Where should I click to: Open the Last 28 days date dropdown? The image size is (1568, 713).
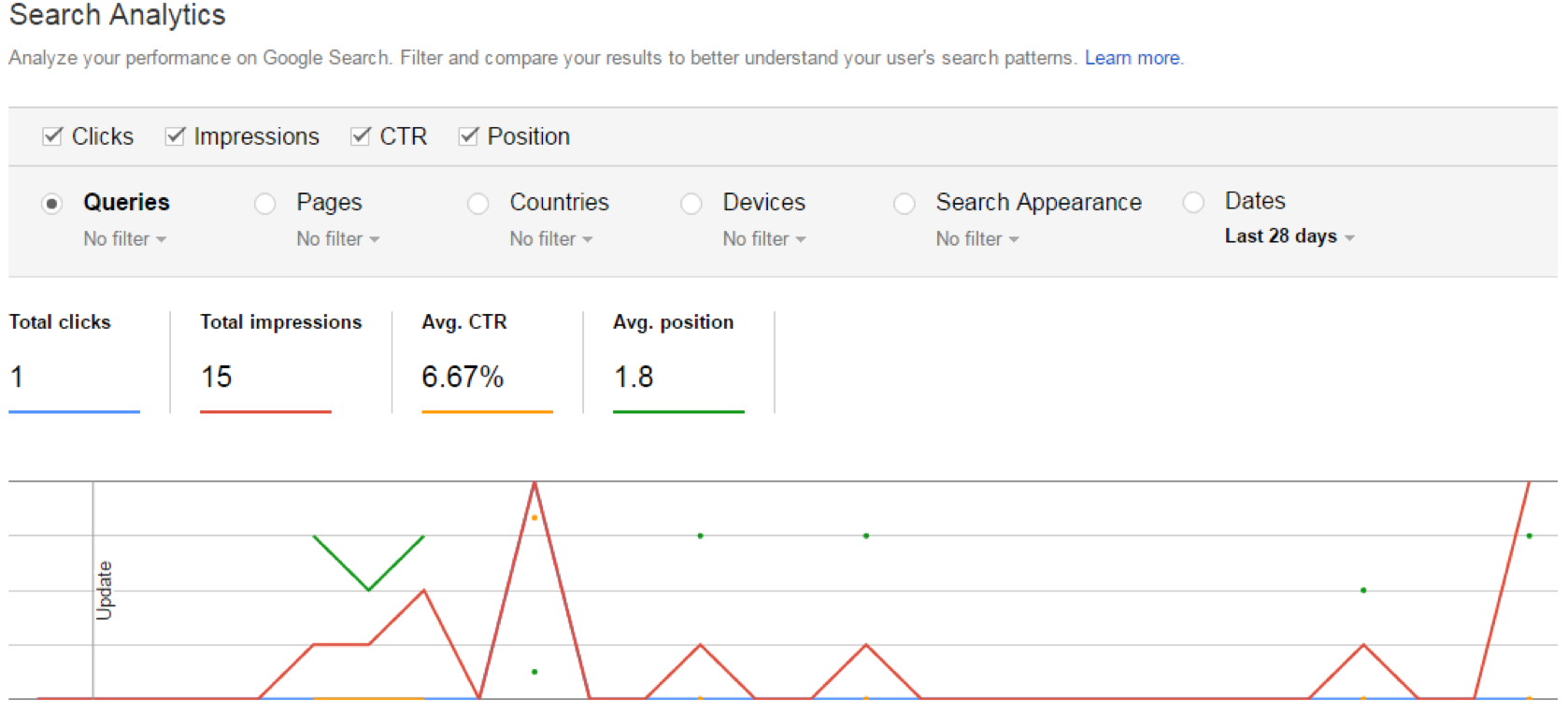click(1289, 236)
